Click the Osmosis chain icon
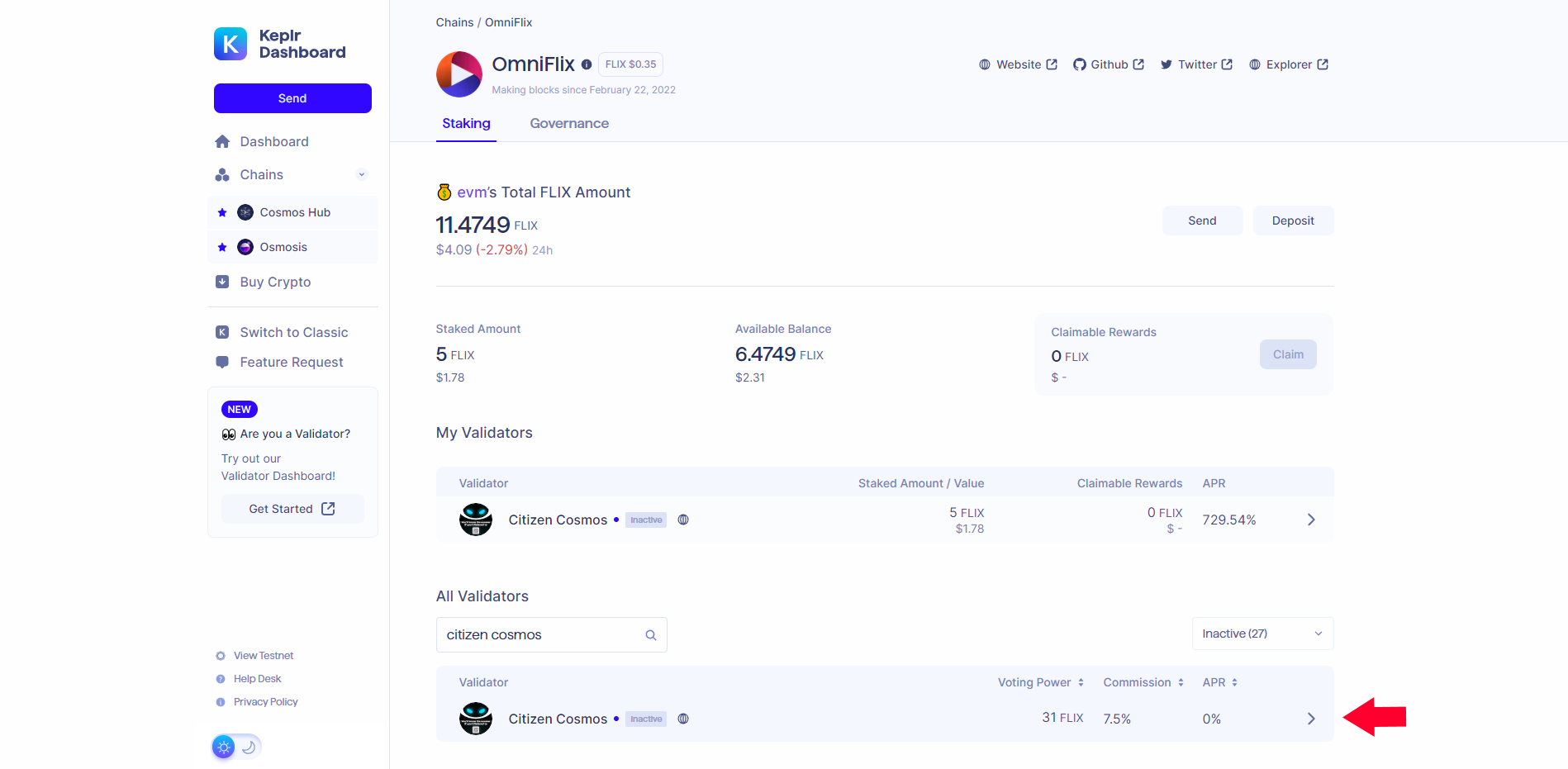Screen dimensions: 1568x769 [x=245, y=247]
